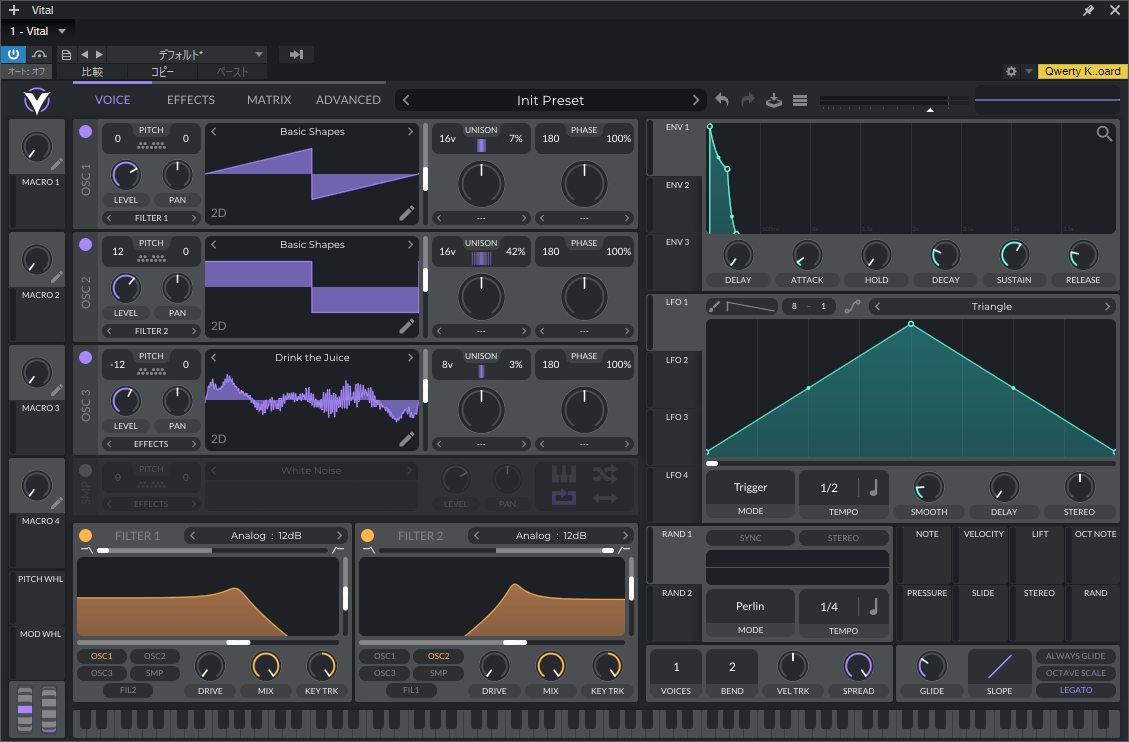
Task: Save preset using the save icon
Action: point(774,100)
